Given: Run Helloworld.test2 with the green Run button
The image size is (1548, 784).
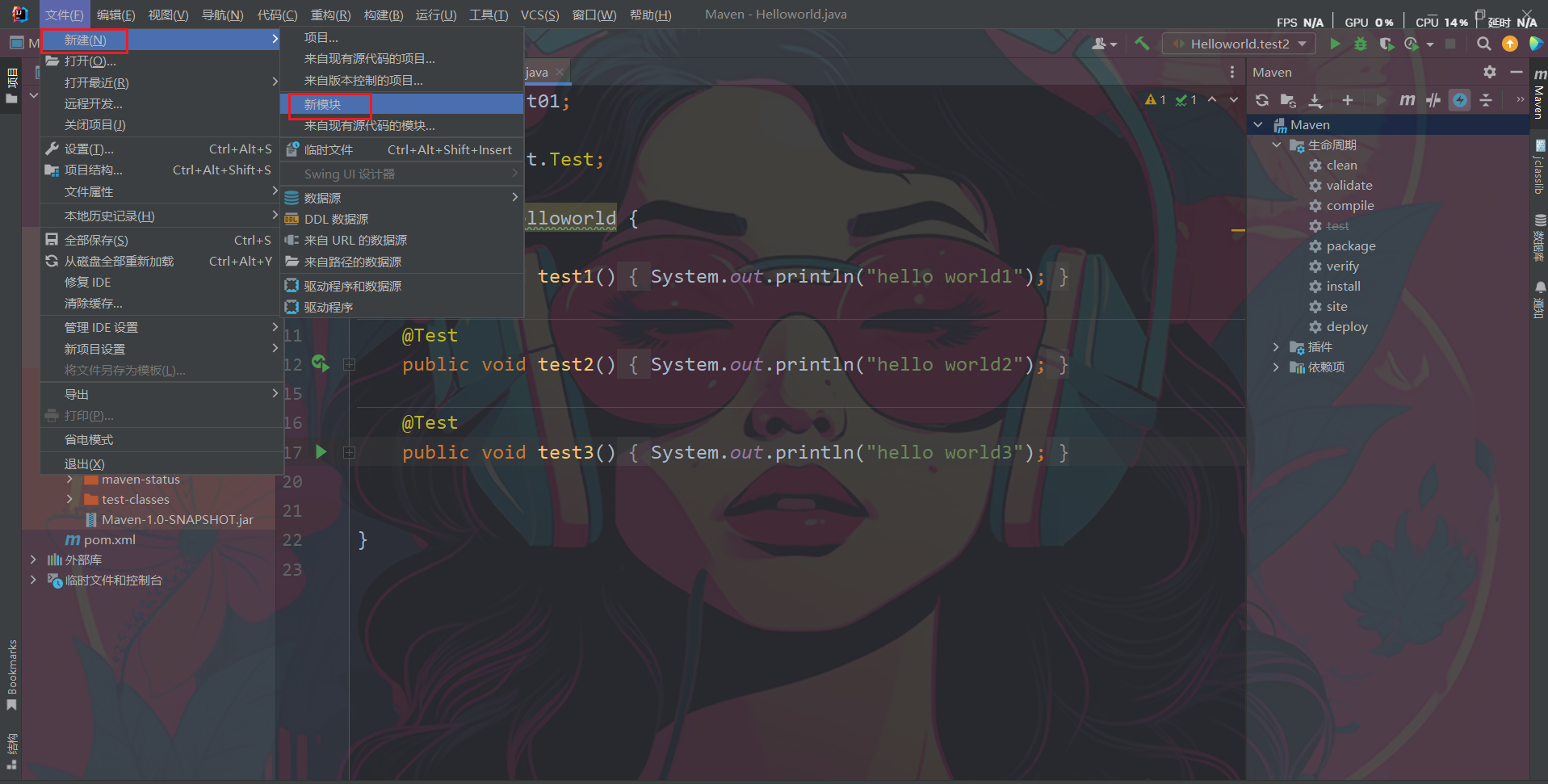Looking at the screenshot, I should 1335,44.
